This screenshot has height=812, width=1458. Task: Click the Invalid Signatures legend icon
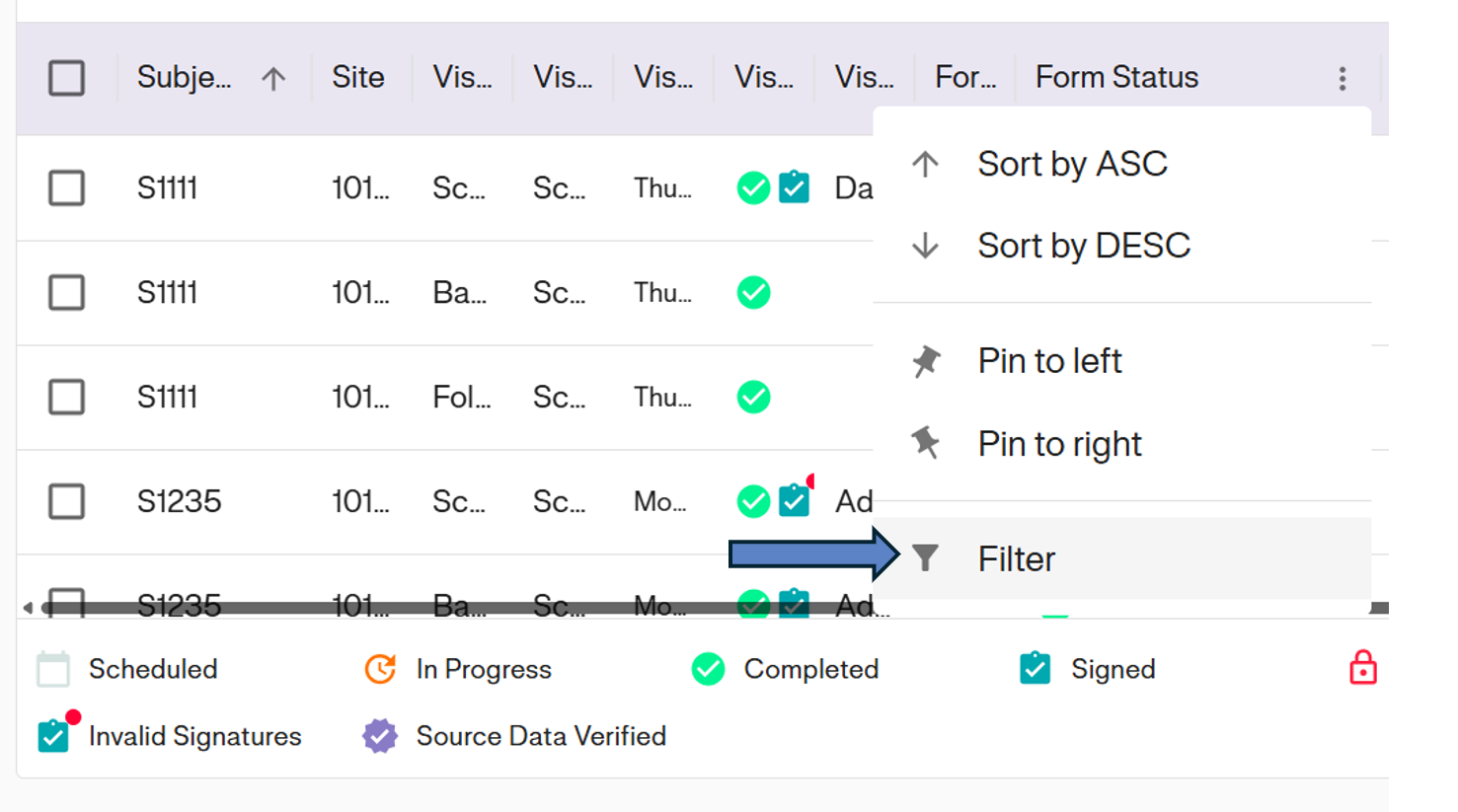(54, 736)
